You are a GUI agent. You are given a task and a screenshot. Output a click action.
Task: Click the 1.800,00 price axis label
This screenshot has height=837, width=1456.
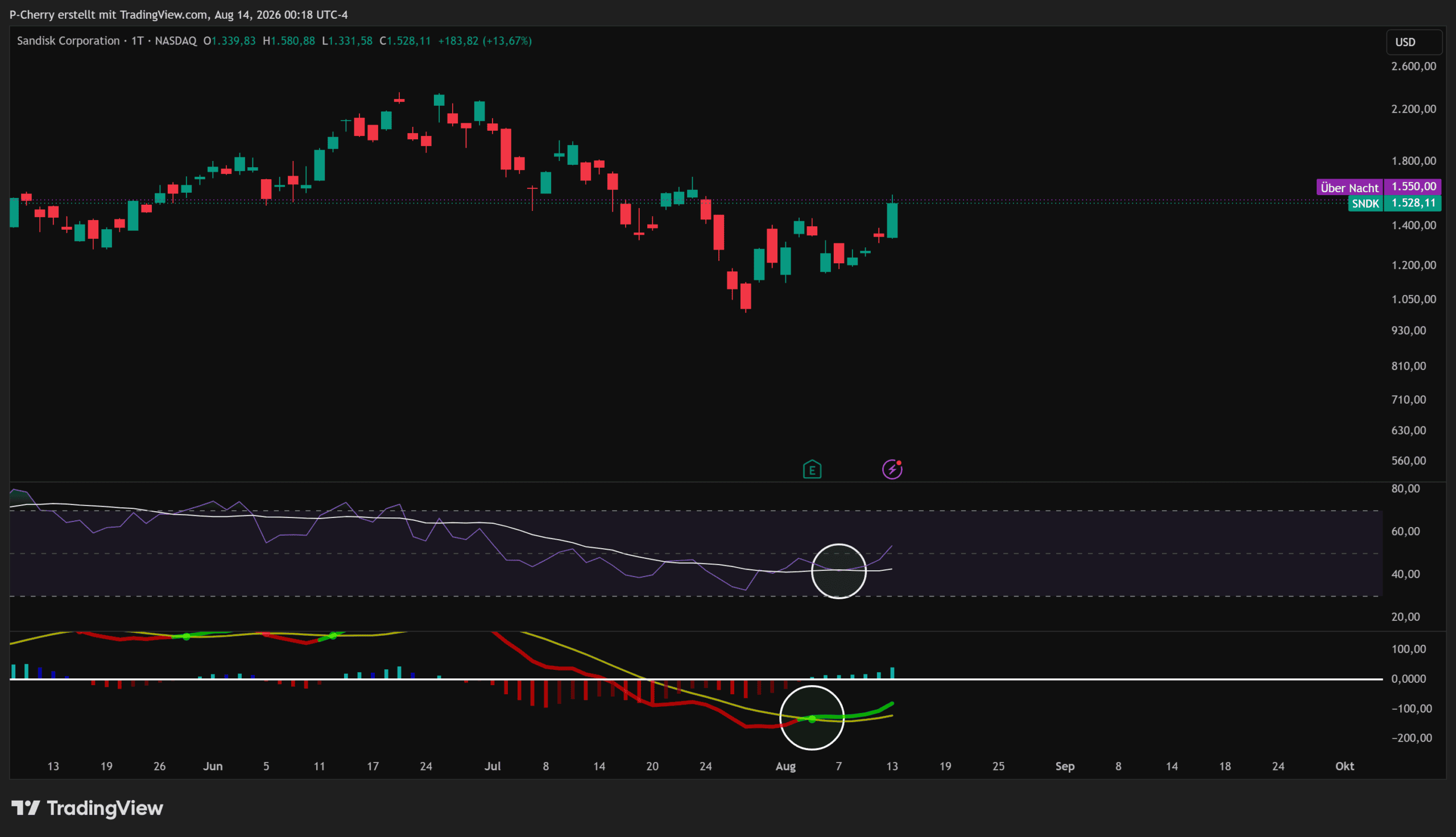click(1413, 161)
